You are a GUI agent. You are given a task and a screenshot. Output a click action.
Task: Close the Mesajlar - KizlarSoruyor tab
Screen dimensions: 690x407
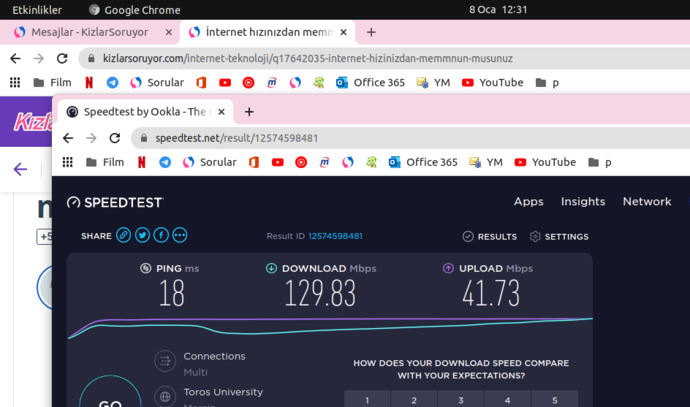coord(169,32)
